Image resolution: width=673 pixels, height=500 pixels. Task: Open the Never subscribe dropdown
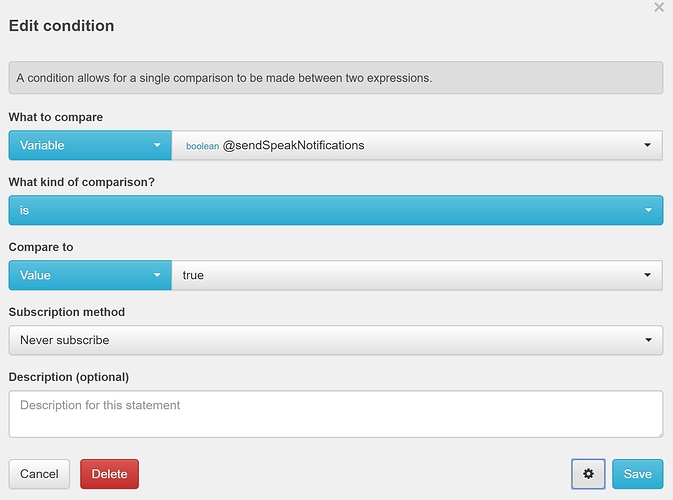tap(336, 340)
